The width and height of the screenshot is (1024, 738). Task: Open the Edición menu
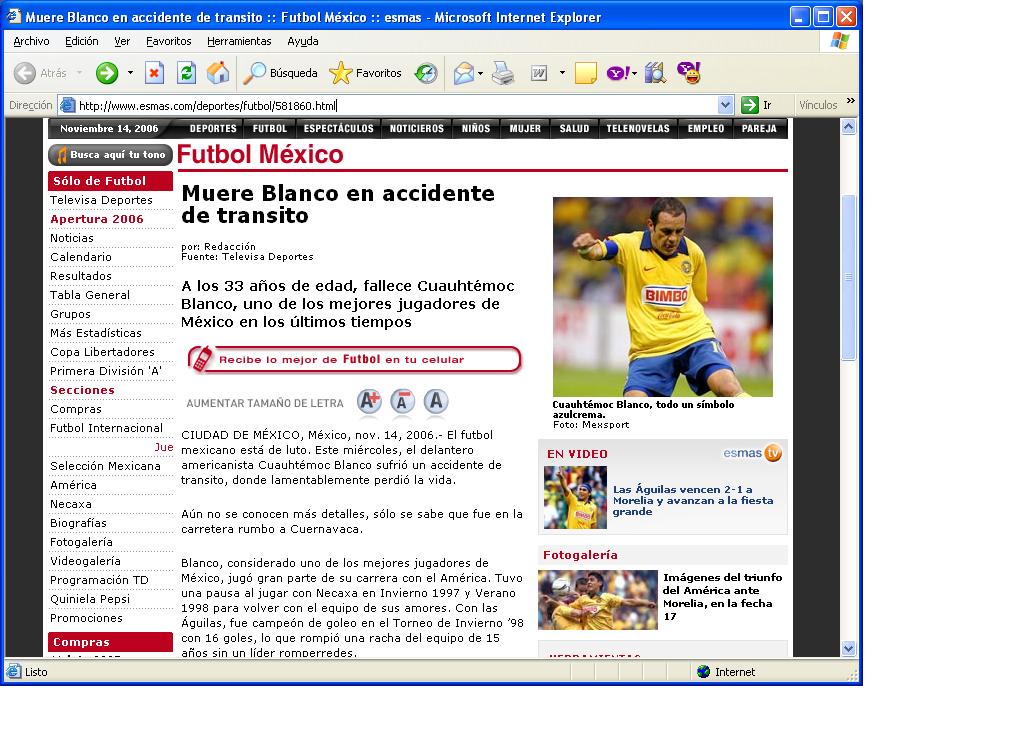(82, 41)
